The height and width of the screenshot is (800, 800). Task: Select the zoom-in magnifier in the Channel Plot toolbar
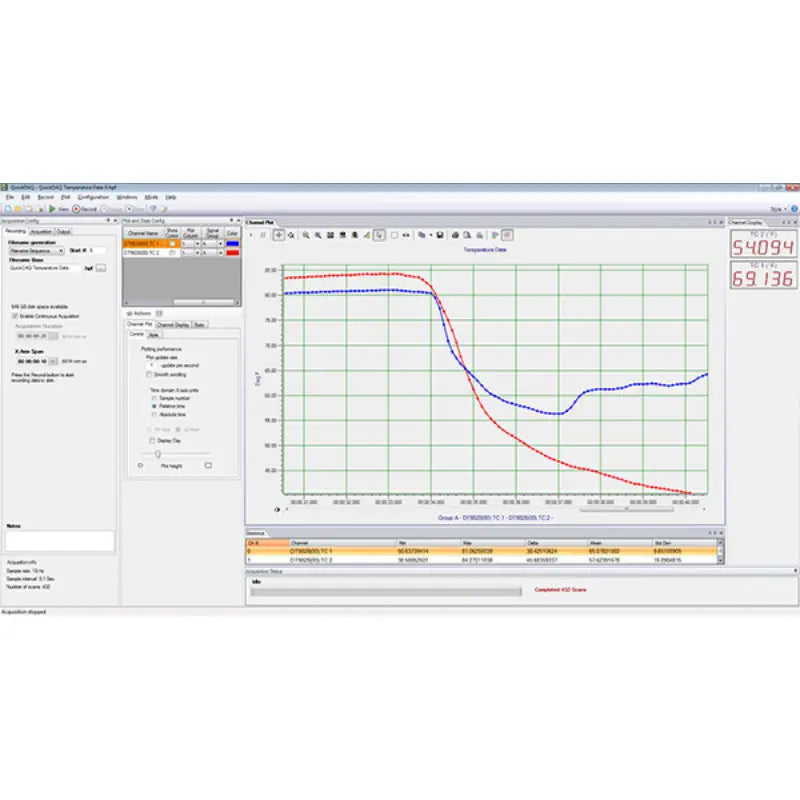[x=305, y=235]
